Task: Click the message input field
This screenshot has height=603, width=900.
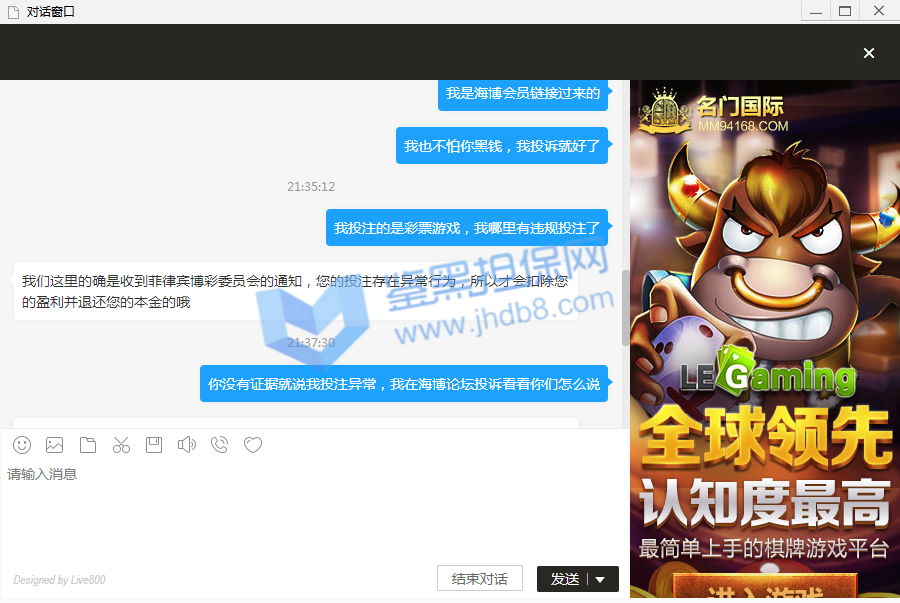Action: (310, 510)
